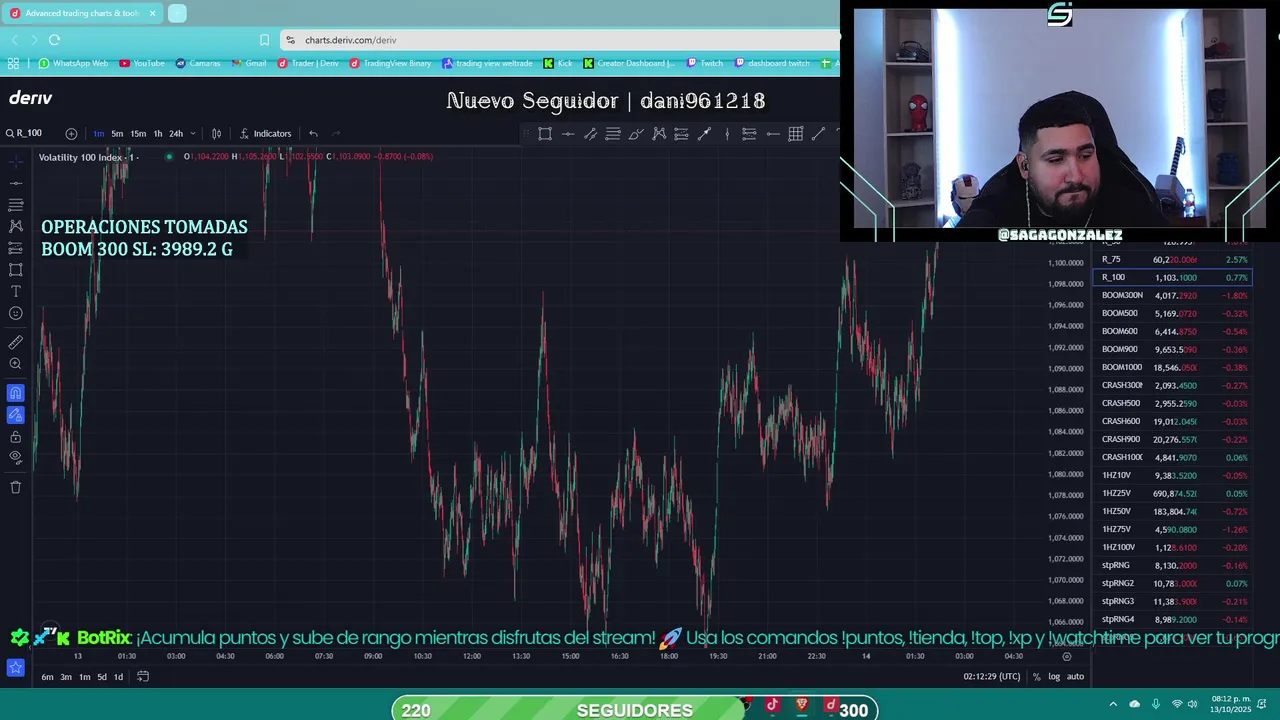Screen dimensions: 1280x720
Task: Expand the timeframe dropdown chevron
Action: [x=193, y=134]
